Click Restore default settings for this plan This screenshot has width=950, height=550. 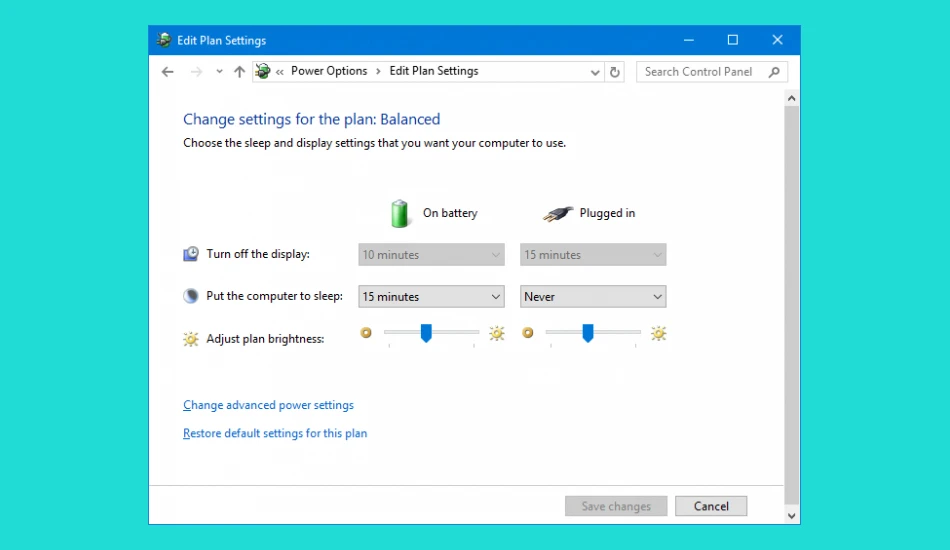pos(275,433)
